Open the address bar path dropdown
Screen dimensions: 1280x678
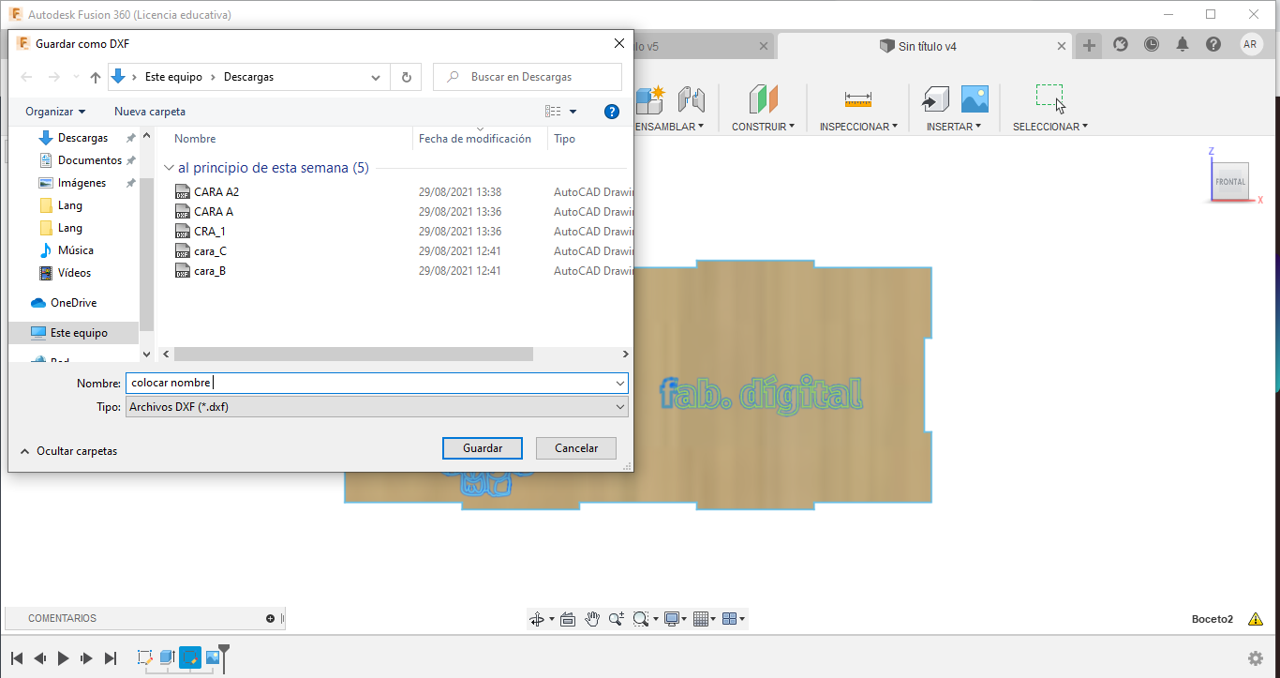coord(376,77)
